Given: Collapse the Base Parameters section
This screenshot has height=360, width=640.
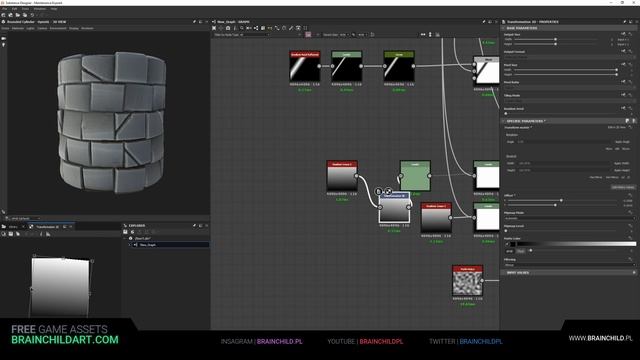Looking at the screenshot, I should (x=502, y=28).
